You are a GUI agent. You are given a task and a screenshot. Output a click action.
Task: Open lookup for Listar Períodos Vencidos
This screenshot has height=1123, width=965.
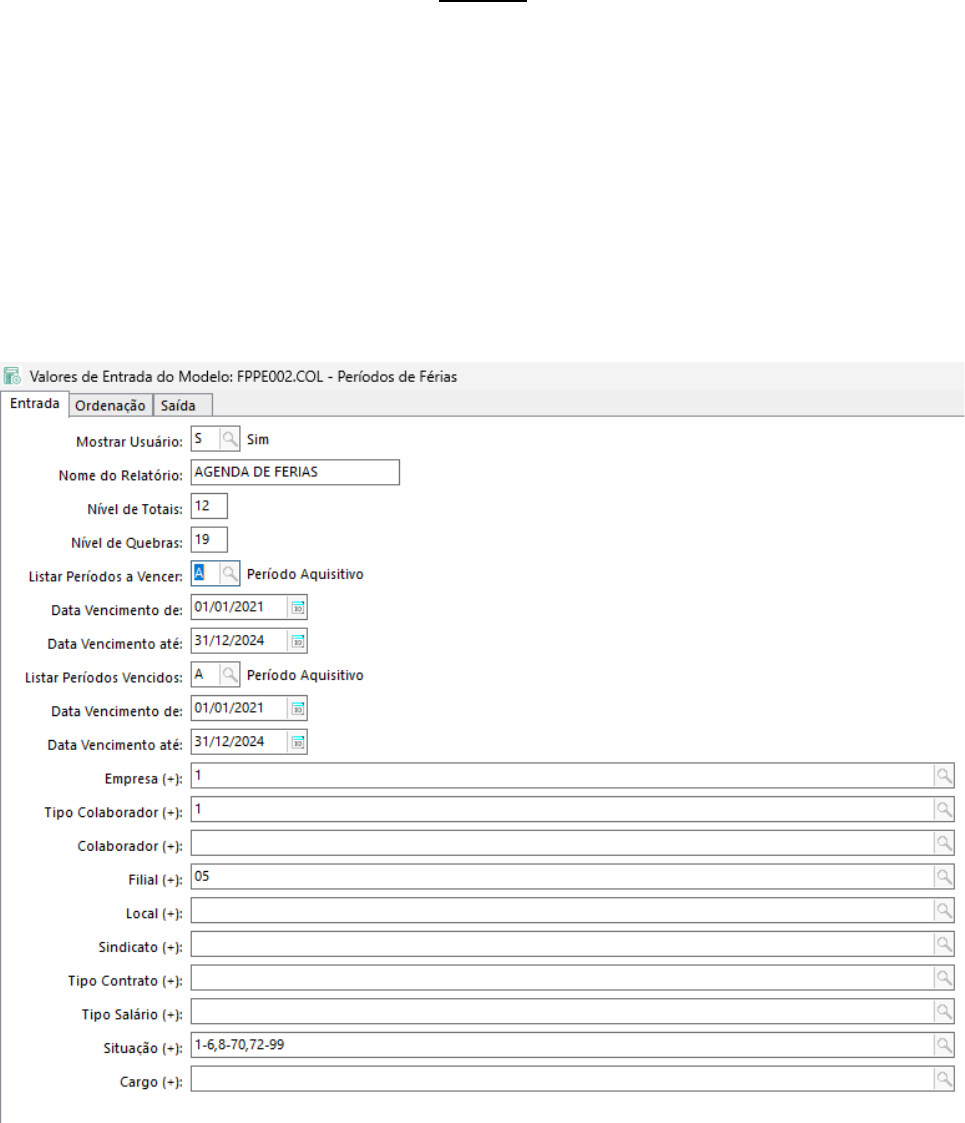point(230,676)
